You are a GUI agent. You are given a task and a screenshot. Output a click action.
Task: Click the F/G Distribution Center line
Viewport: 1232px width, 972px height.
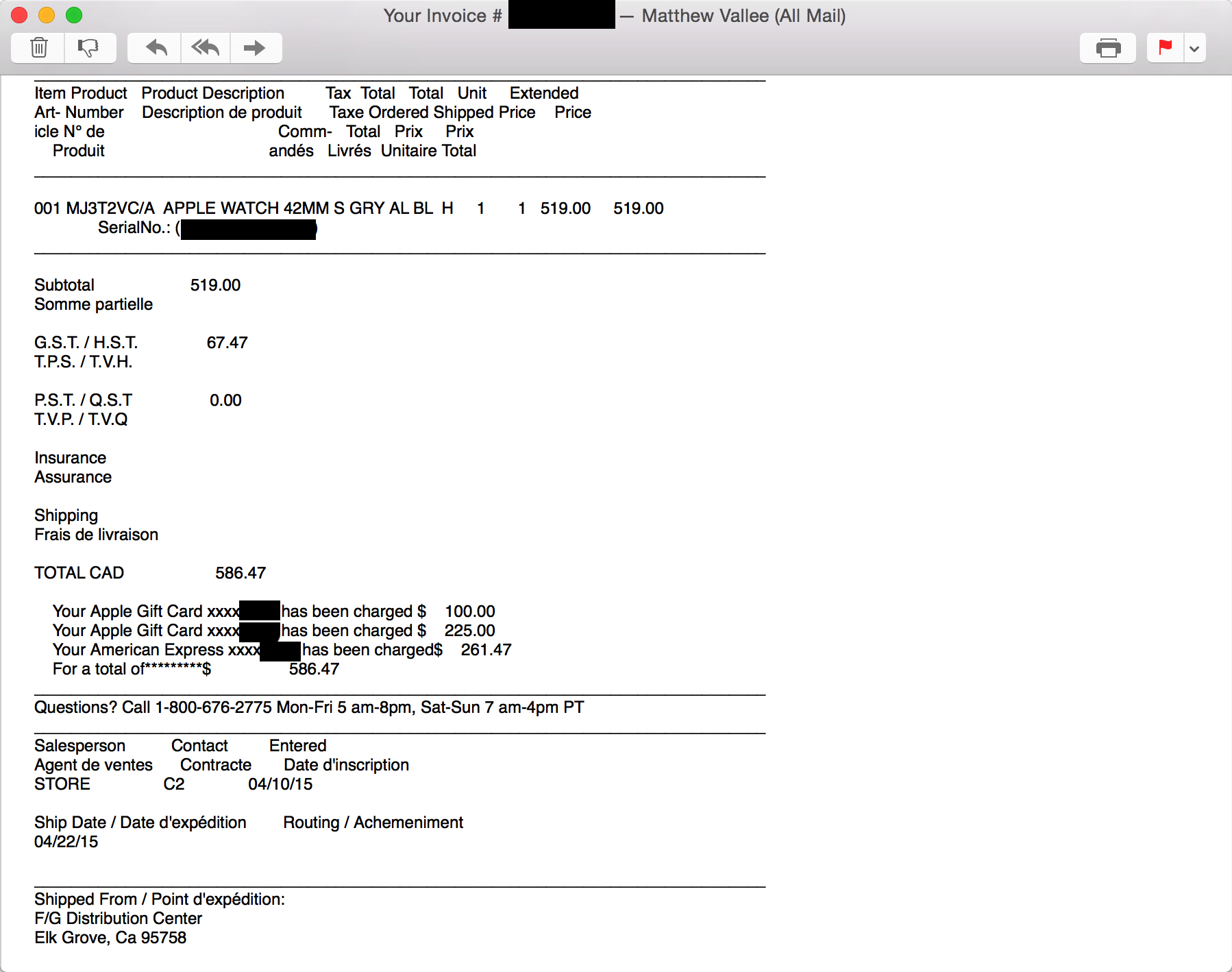119,919
